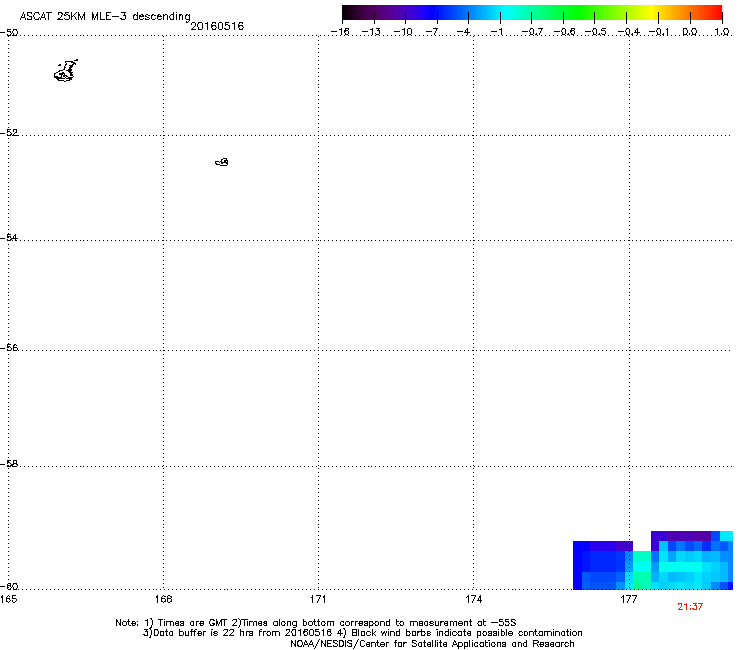The height and width of the screenshot is (650, 740).
Task: Click the latitude label "-52"
Action: [x=9, y=133]
